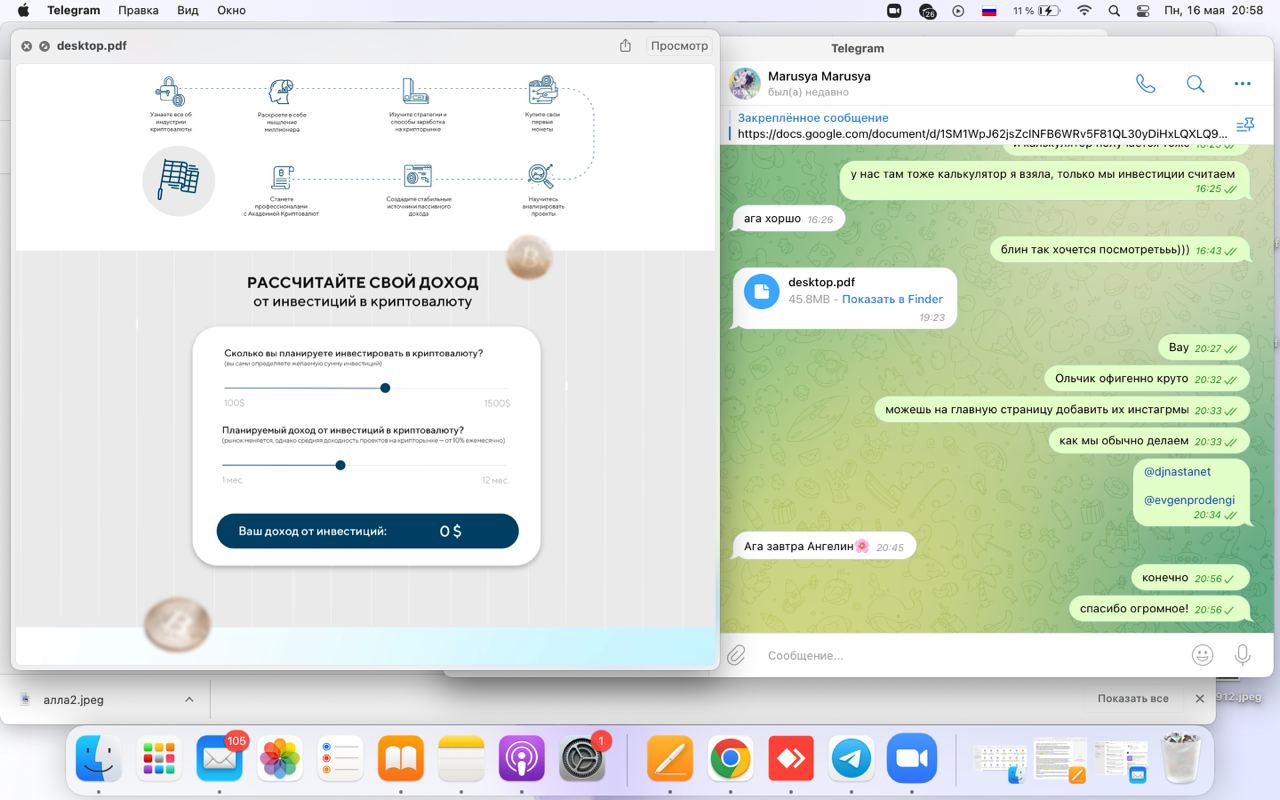Click the Показать в Finder link
This screenshot has height=800, width=1280.
[x=892, y=299]
